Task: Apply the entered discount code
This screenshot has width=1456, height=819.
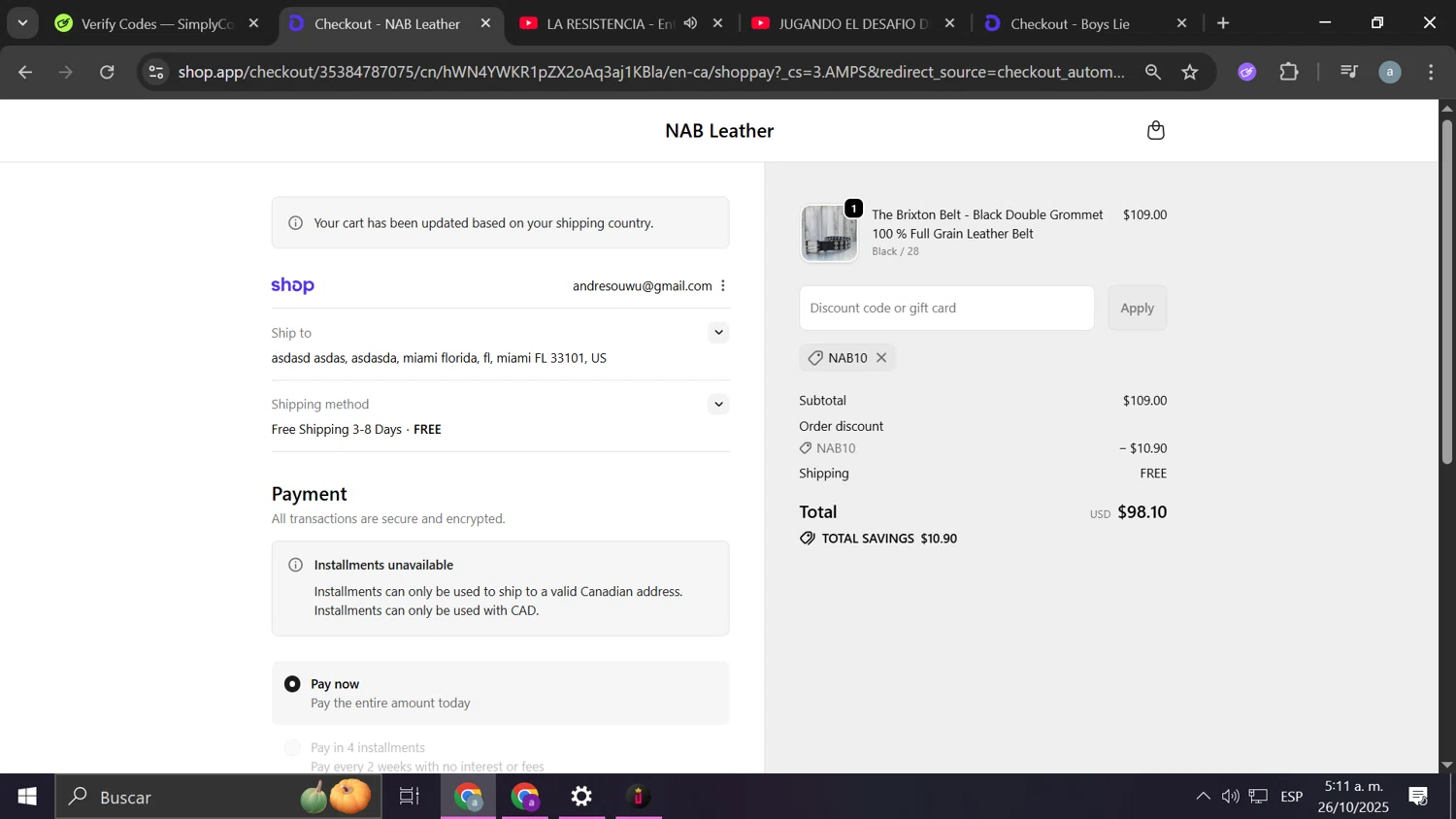Action: click(x=1137, y=308)
